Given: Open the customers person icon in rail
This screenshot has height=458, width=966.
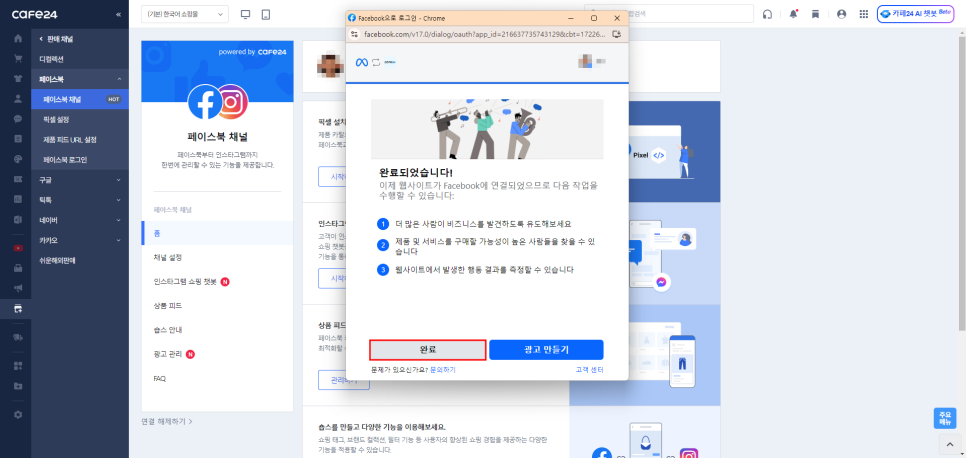Looking at the screenshot, I should coord(18,99).
